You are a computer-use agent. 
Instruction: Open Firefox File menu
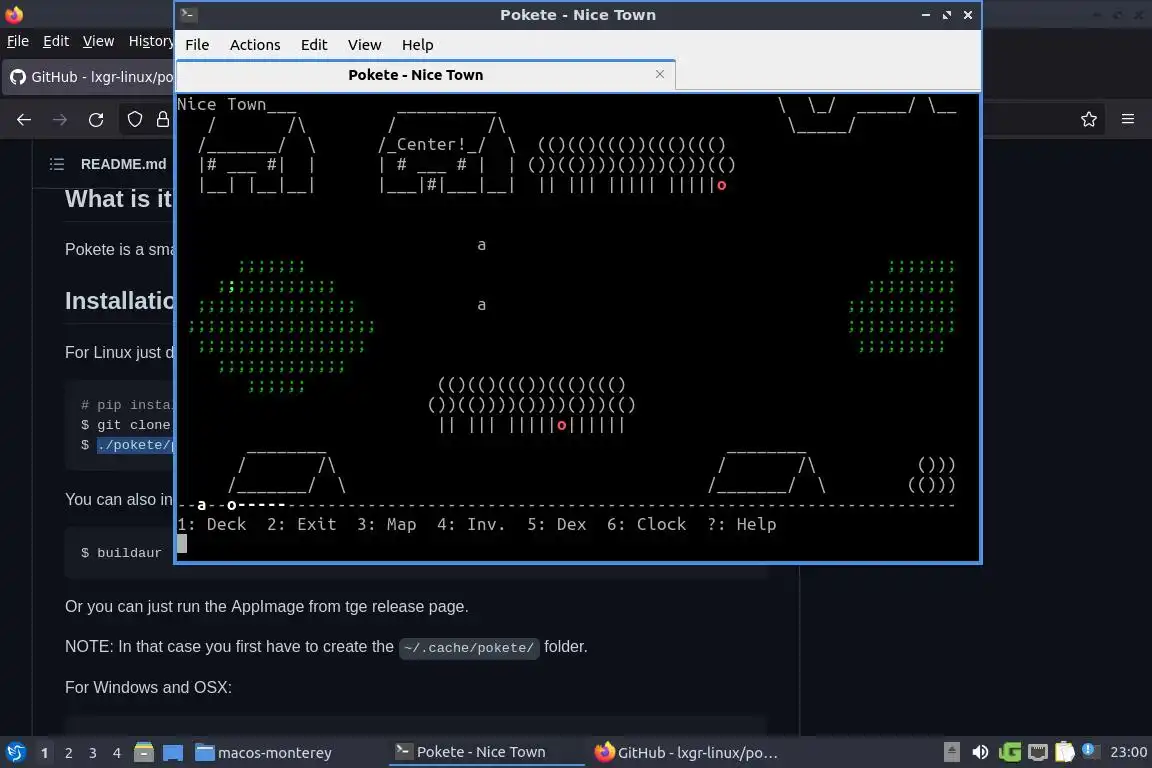click(x=18, y=41)
